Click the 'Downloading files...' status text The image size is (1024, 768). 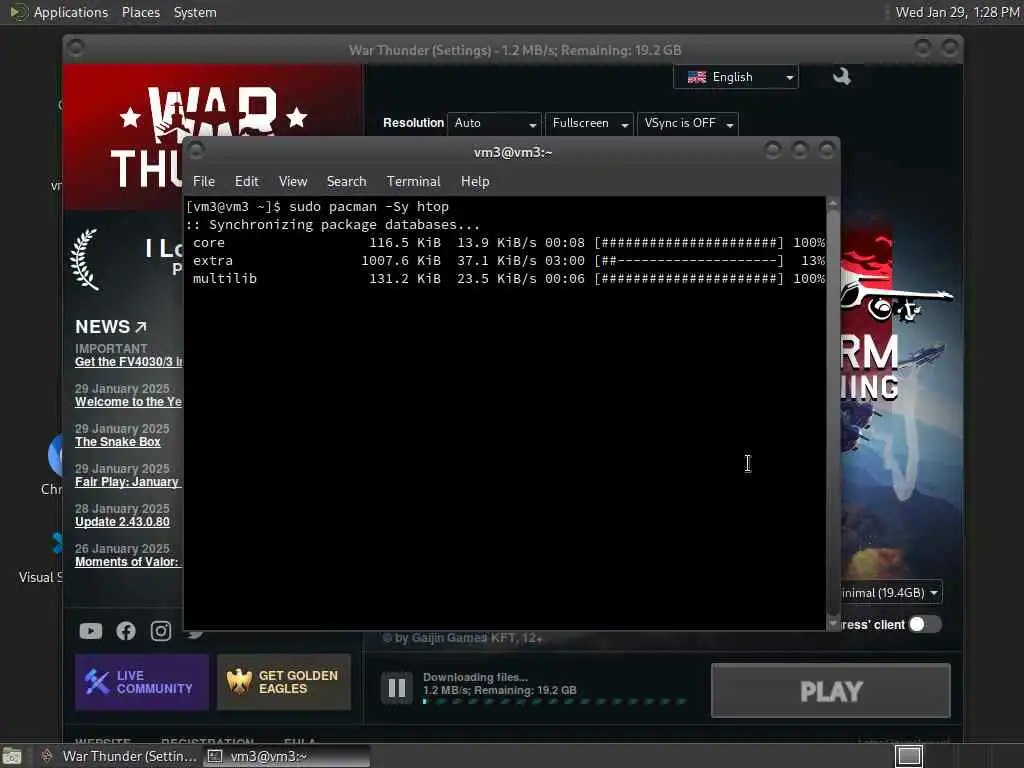pyautogui.click(x=475, y=677)
